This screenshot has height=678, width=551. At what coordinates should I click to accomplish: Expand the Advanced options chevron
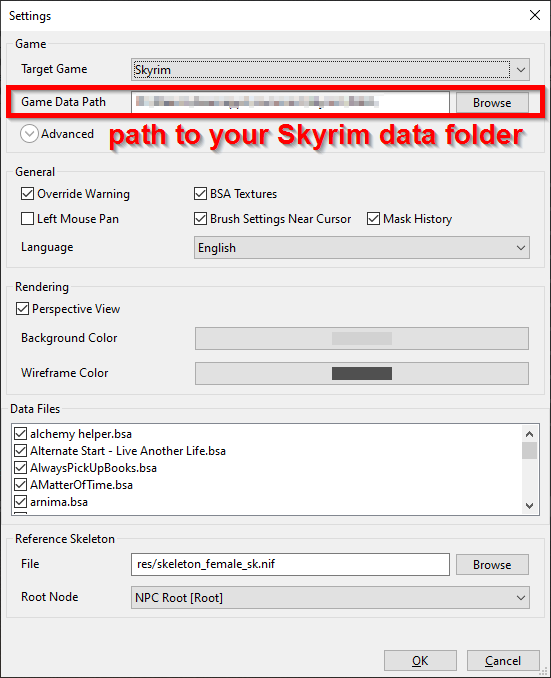click(29, 134)
